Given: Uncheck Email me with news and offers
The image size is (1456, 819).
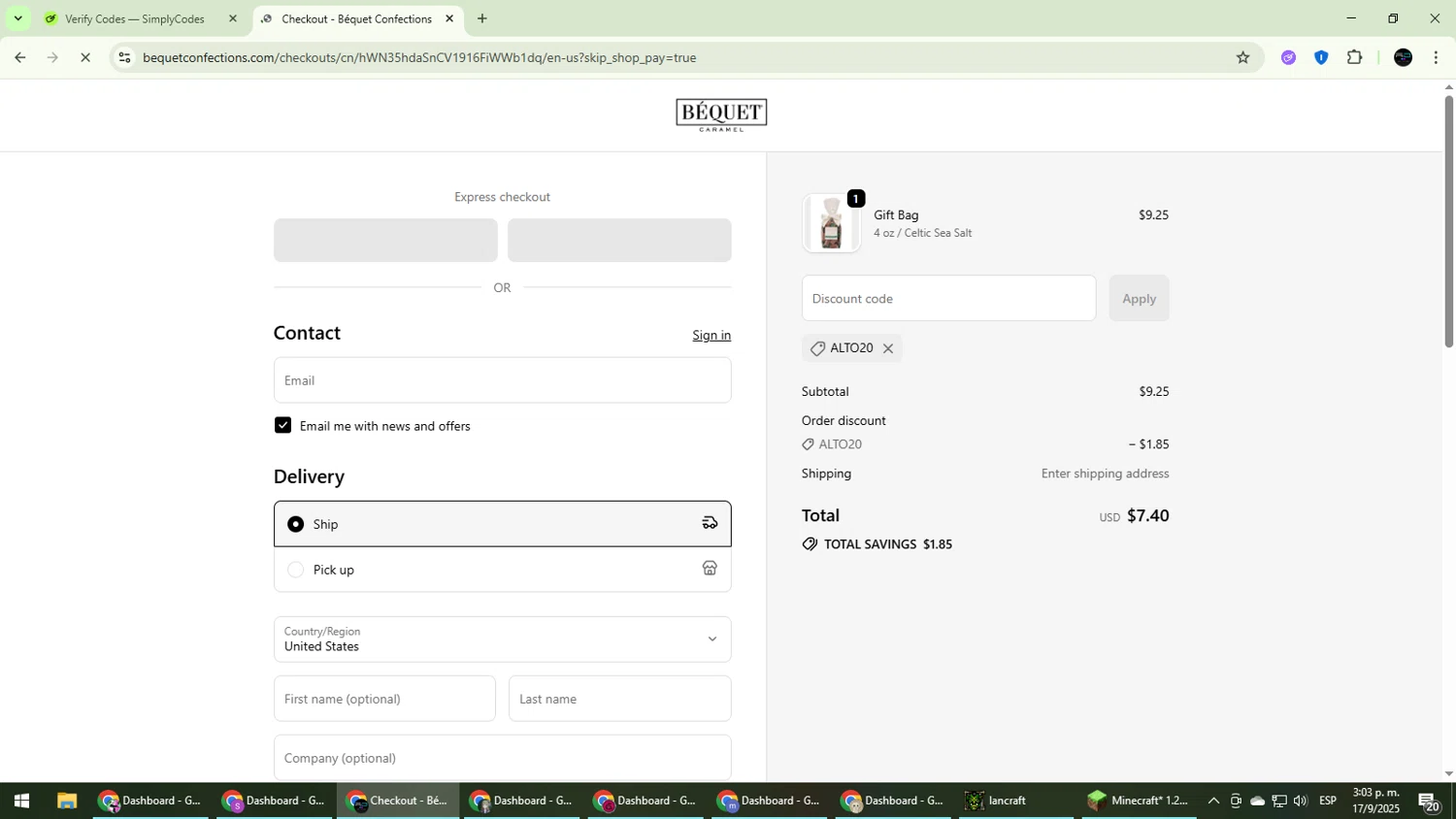Looking at the screenshot, I should pos(282,426).
